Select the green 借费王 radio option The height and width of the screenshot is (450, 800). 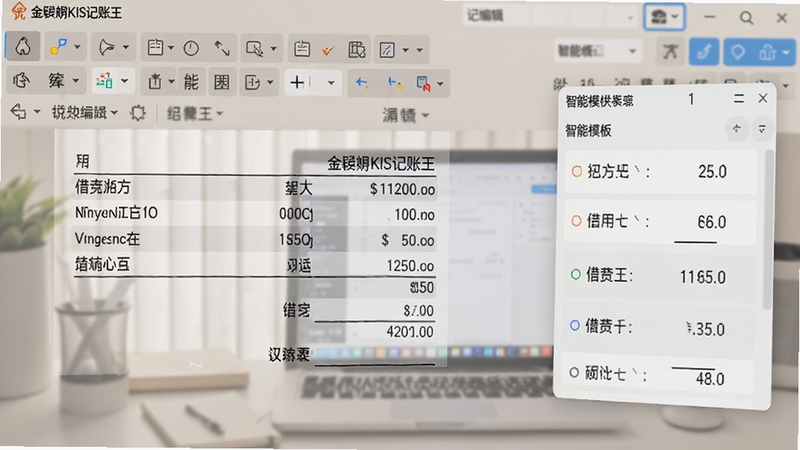[576, 274]
